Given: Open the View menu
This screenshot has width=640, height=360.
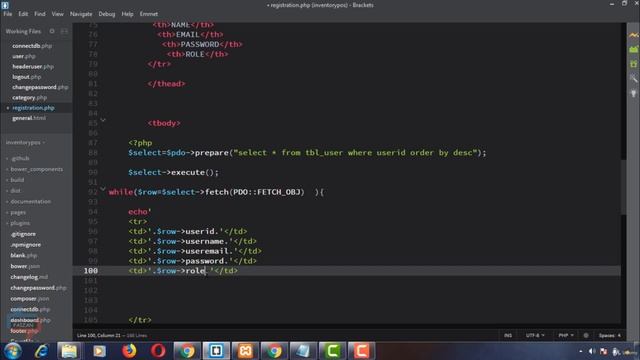Looking at the screenshot, I should point(58,14).
